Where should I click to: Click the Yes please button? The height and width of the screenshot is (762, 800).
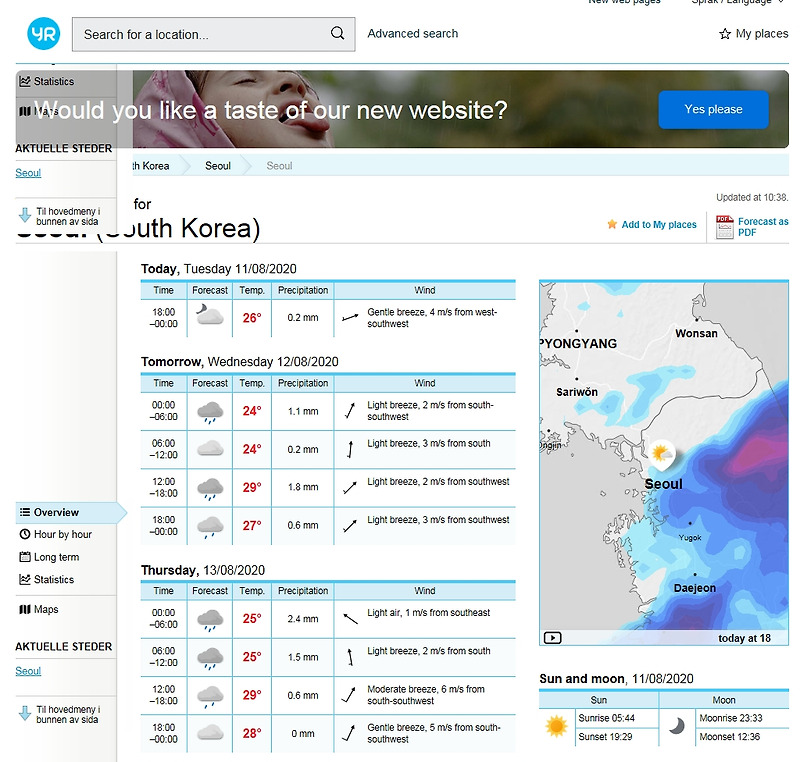coord(713,109)
